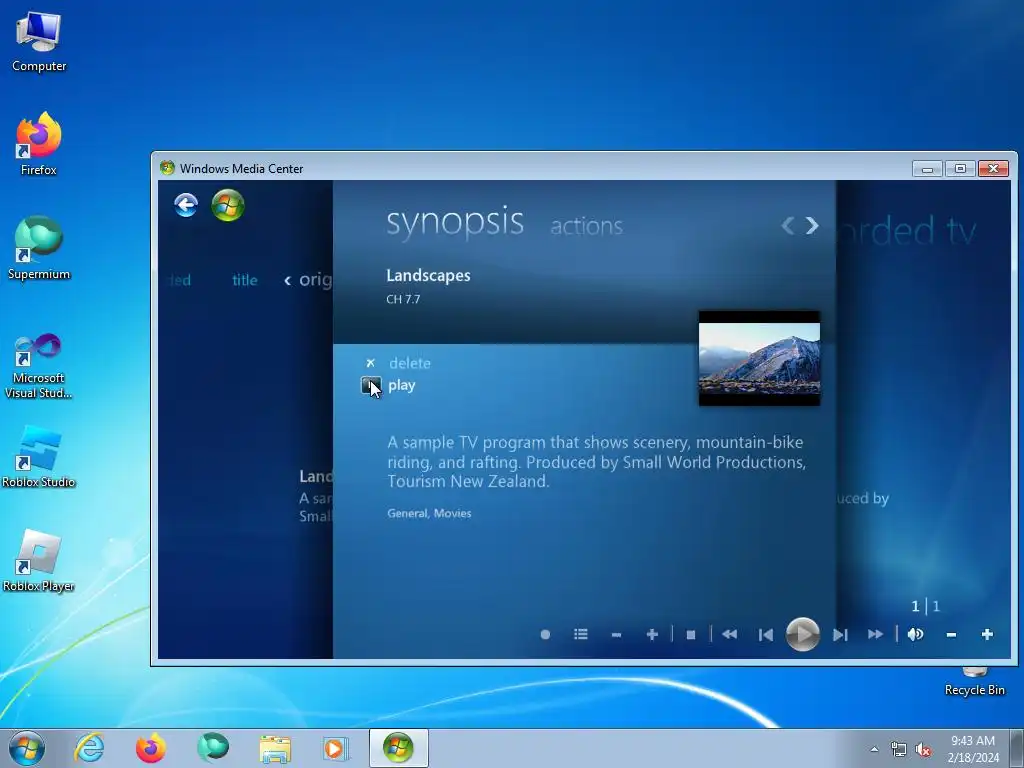Screen dimensions: 1024x768
Task: Open Windows Media Player from taskbar
Action: point(336,748)
